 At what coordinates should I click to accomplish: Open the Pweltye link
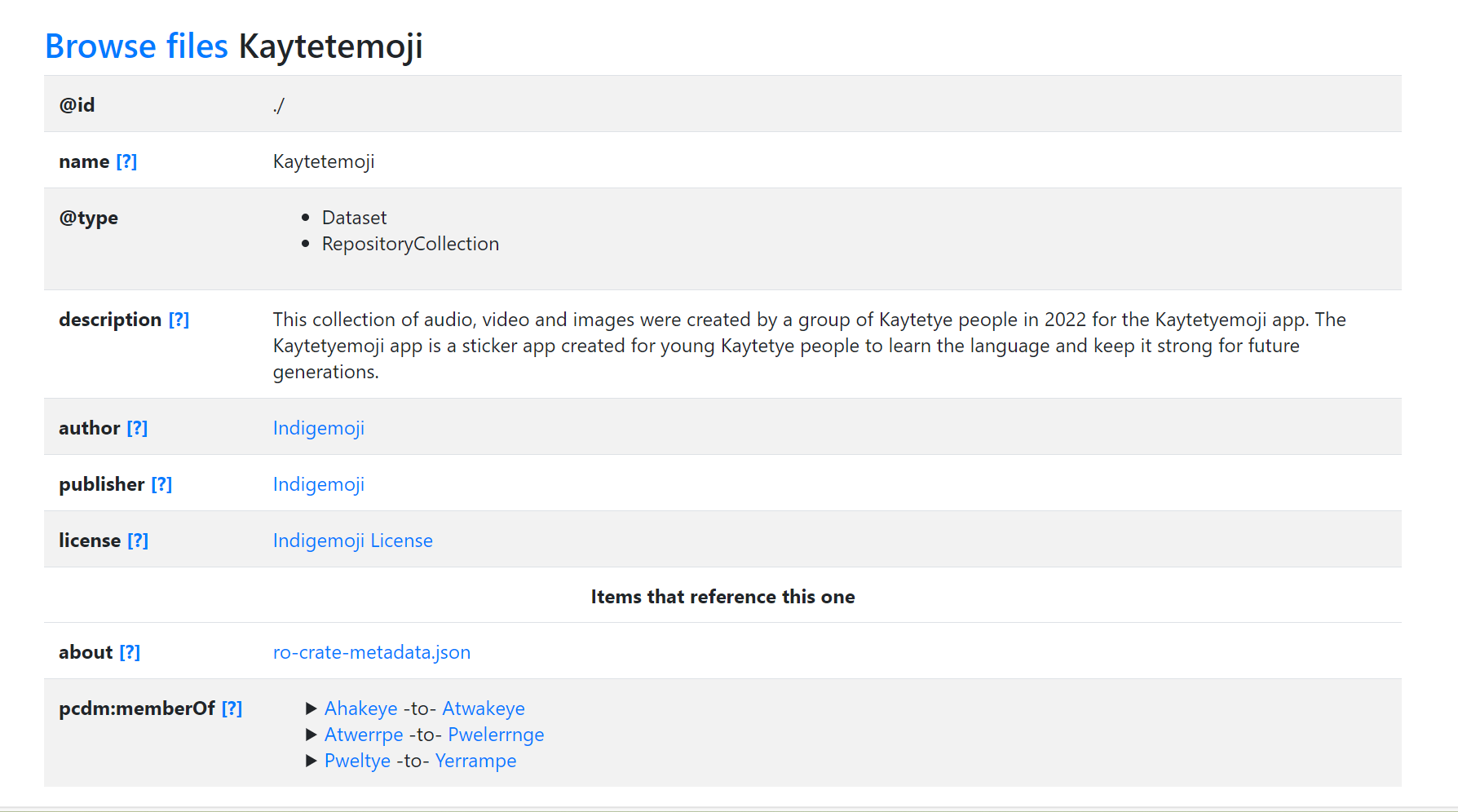pos(358,761)
